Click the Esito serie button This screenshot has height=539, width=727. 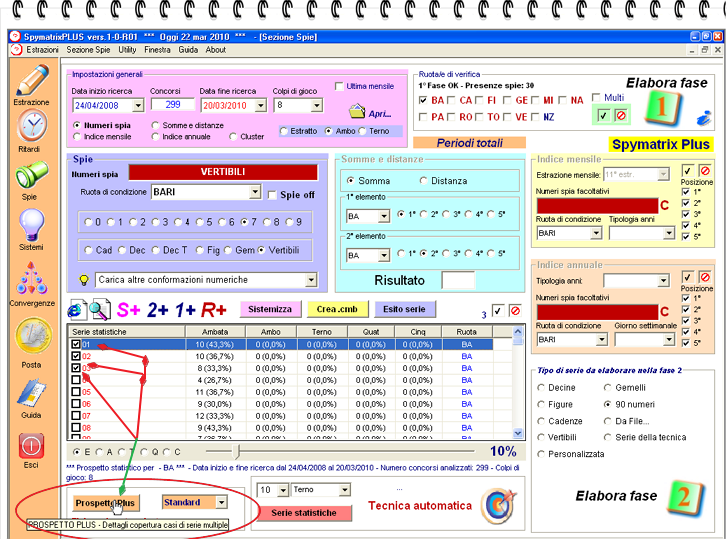coord(404,309)
